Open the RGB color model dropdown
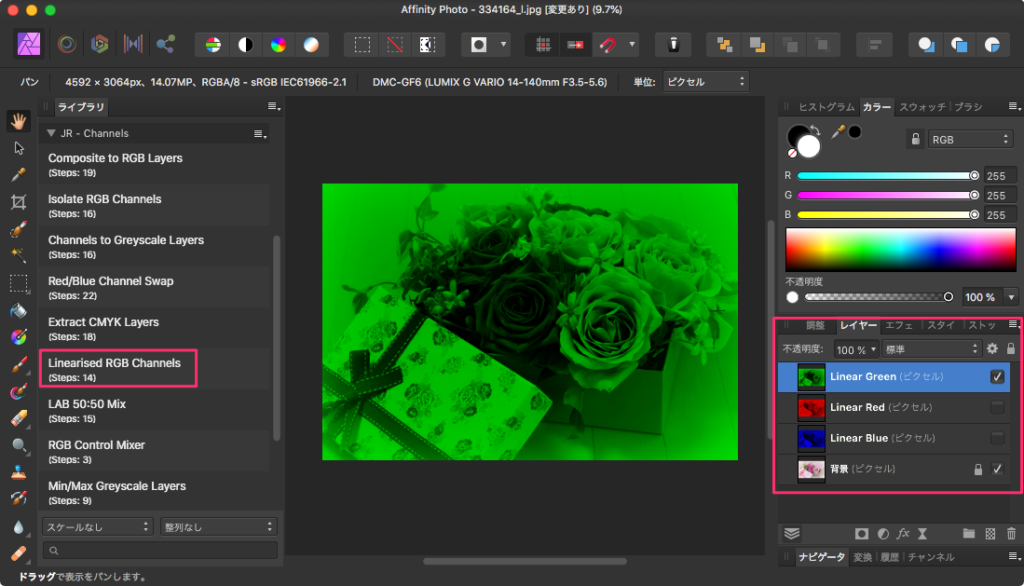 [970, 140]
